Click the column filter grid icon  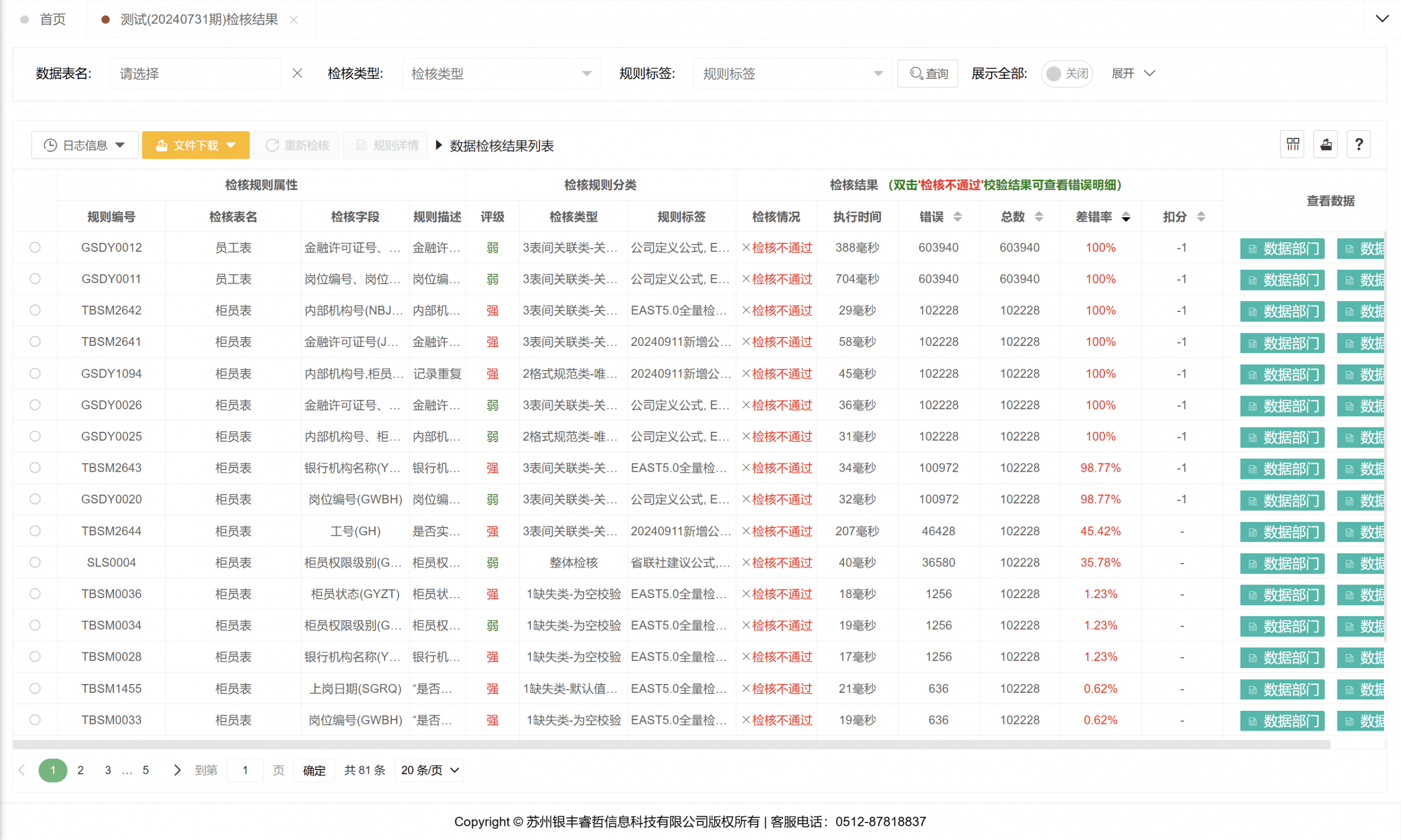[1292, 145]
